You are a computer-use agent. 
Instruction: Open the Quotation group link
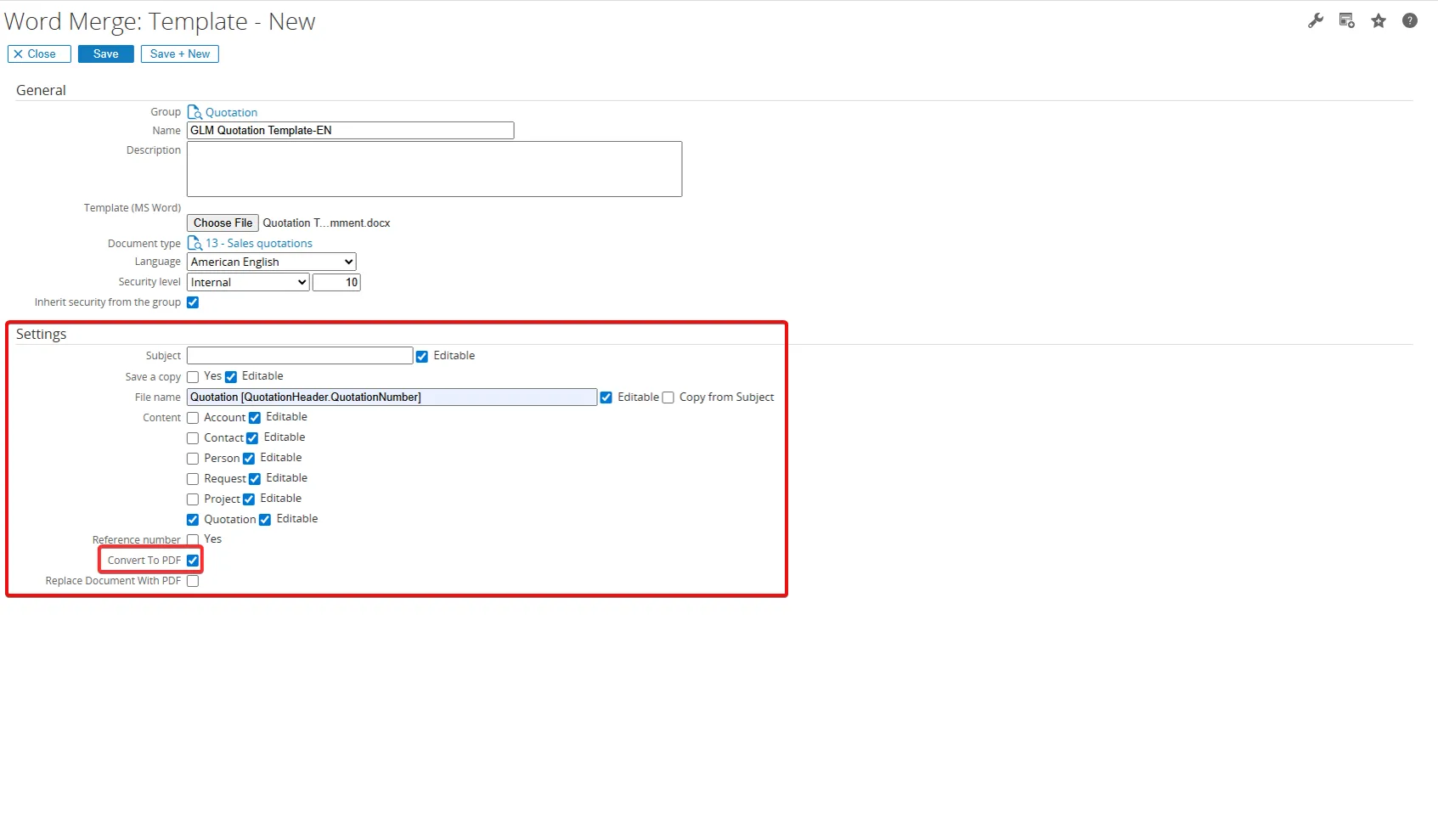coord(231,112)
